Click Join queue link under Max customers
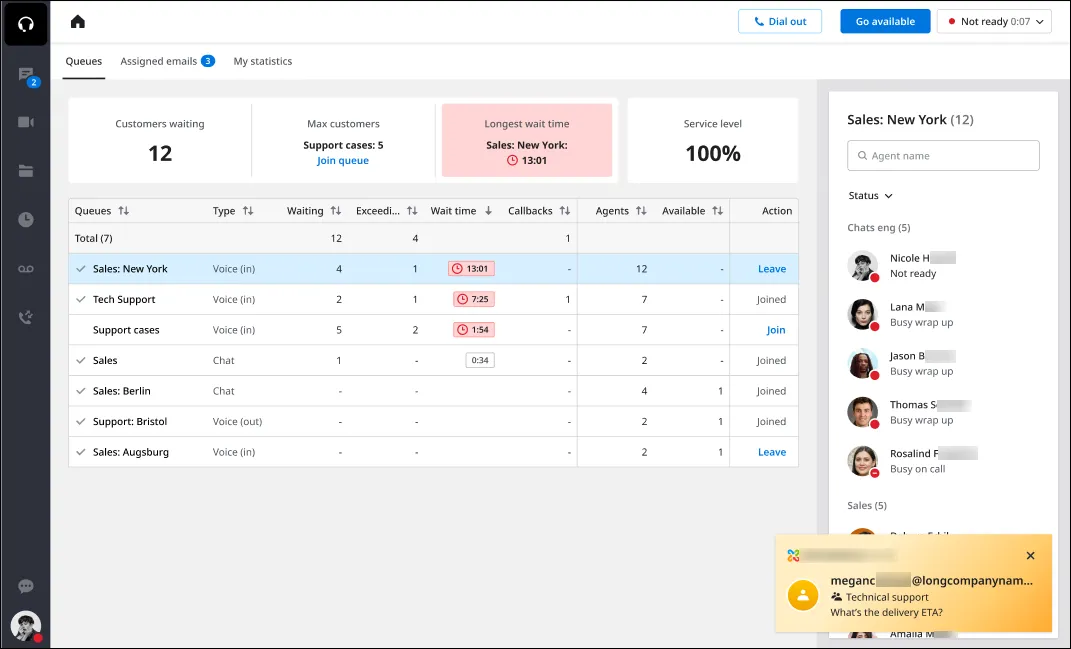 click(343, 161)
